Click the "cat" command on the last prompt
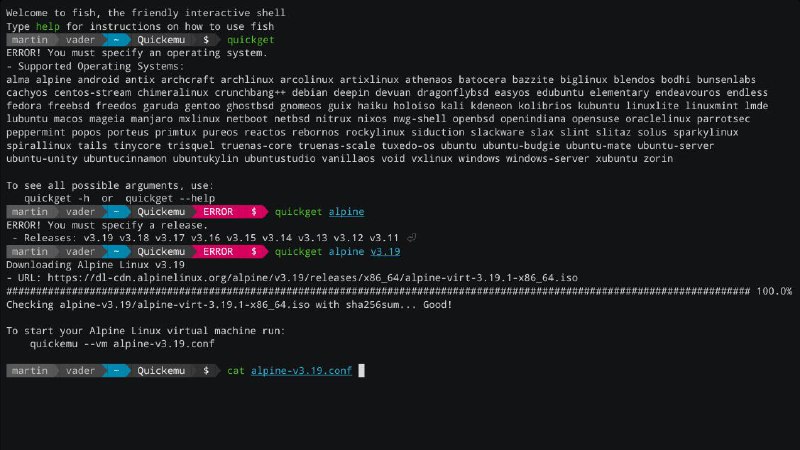 pyautogui.click(x=236, y=371)
